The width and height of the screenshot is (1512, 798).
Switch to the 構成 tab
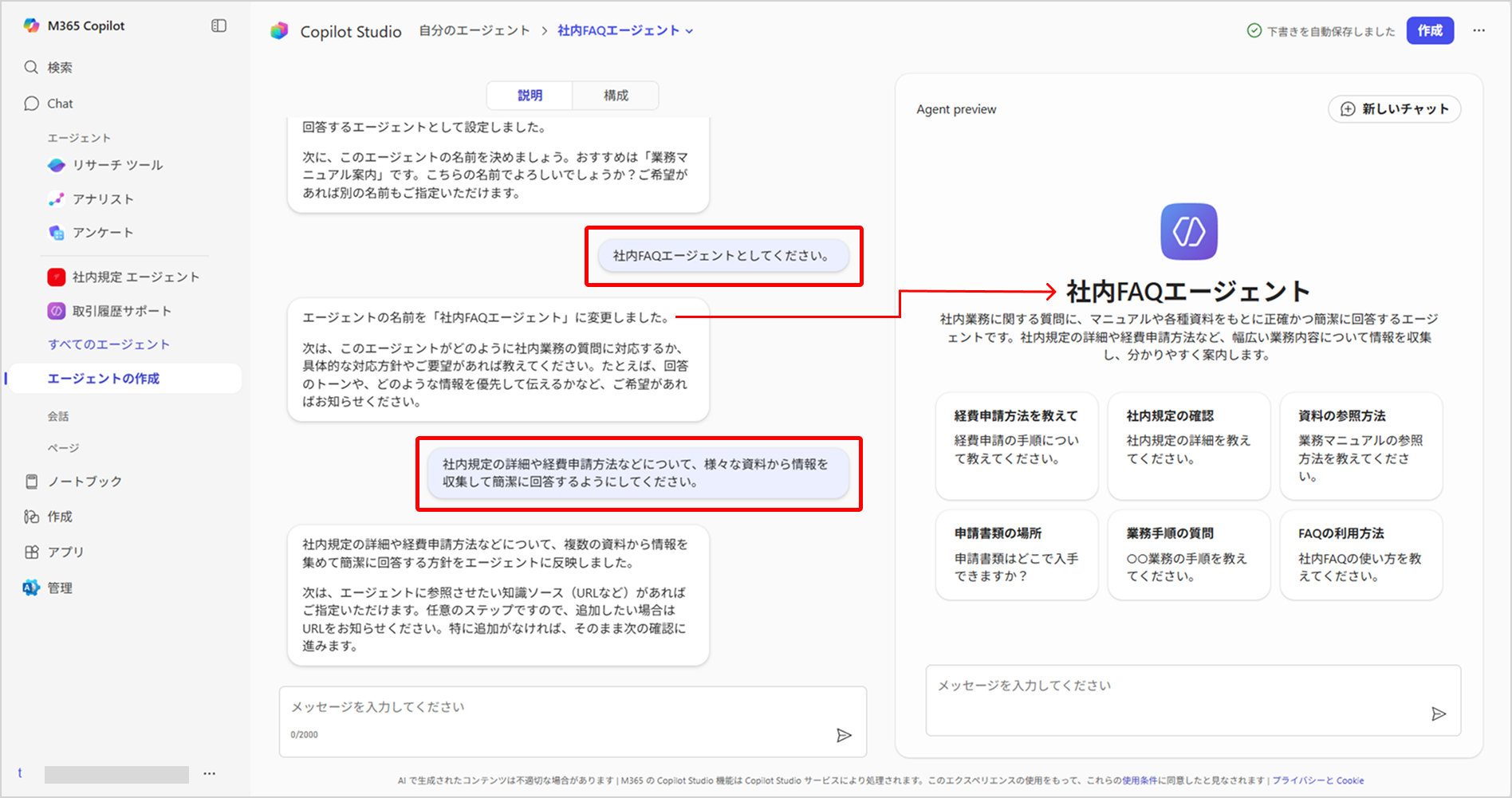point(616,96)
